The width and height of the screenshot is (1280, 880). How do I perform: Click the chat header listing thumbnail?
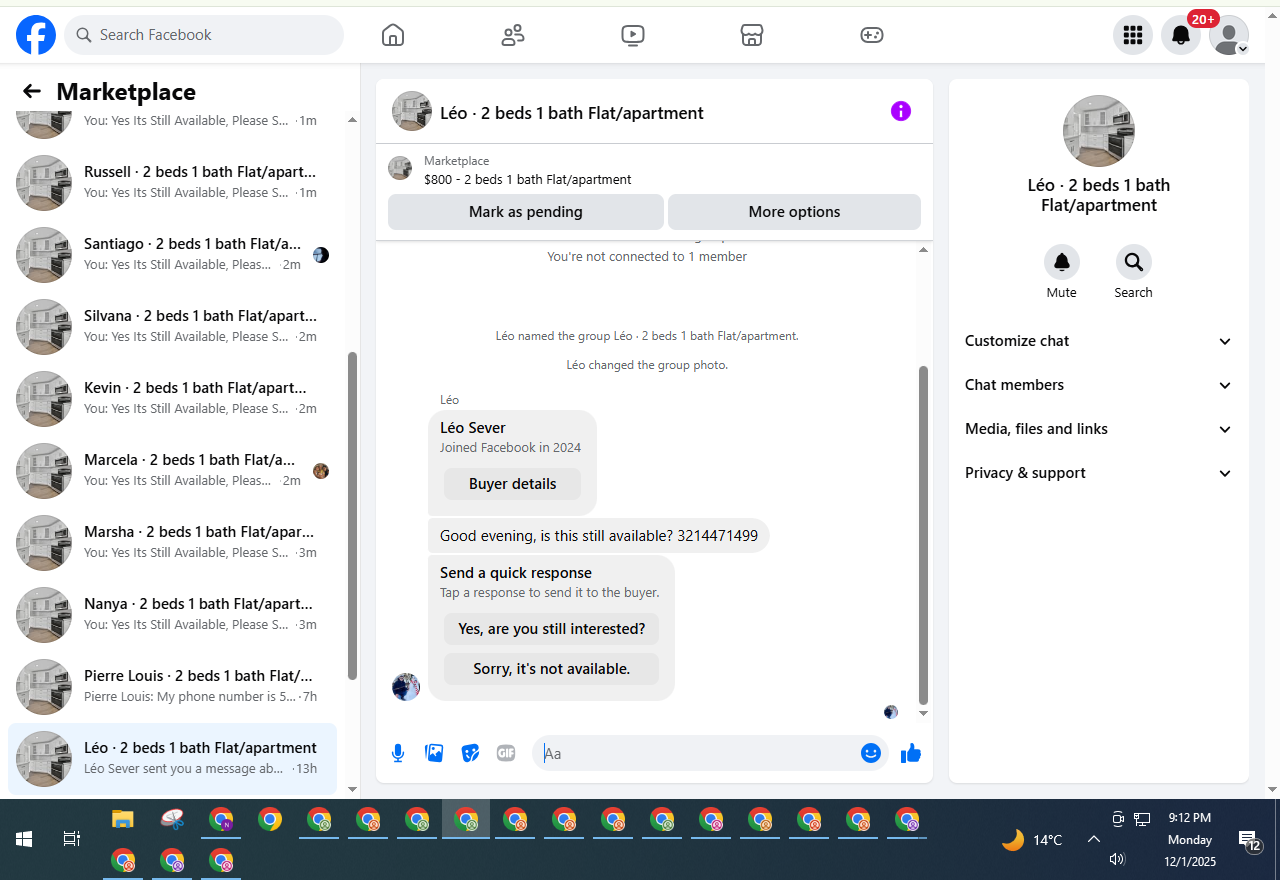(x=412, y=112)
